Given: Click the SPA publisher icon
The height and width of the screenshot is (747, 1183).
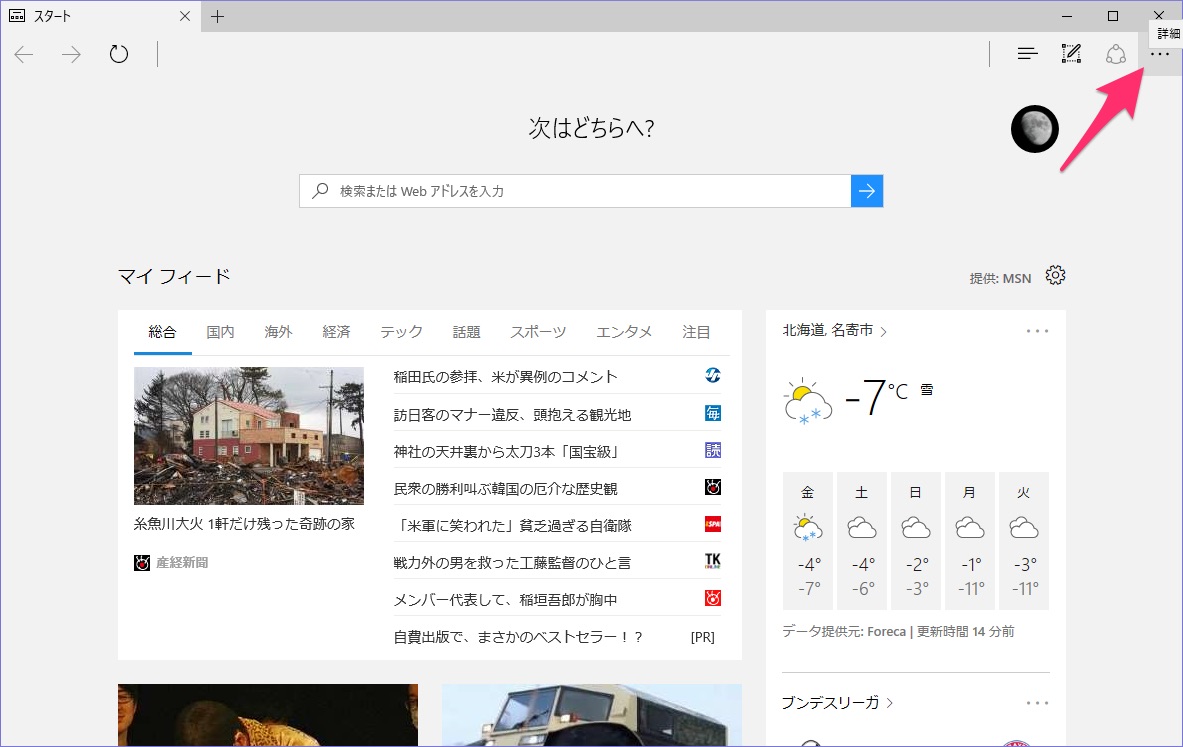Looking at the screenshot, I should click(x=712, y=524).
